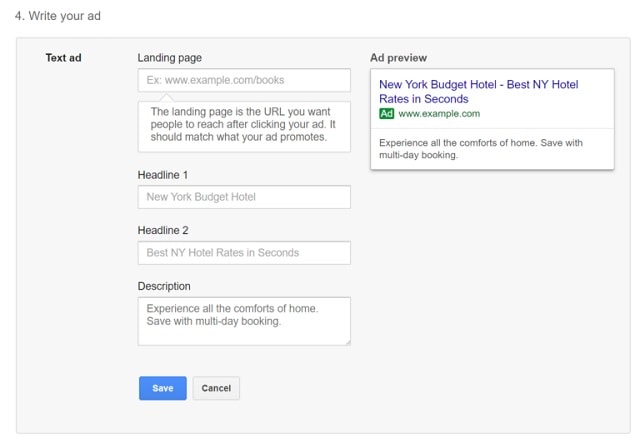Select the Headline 2 input box
This screenshot has width=640, height=443.
pos(244,253)
